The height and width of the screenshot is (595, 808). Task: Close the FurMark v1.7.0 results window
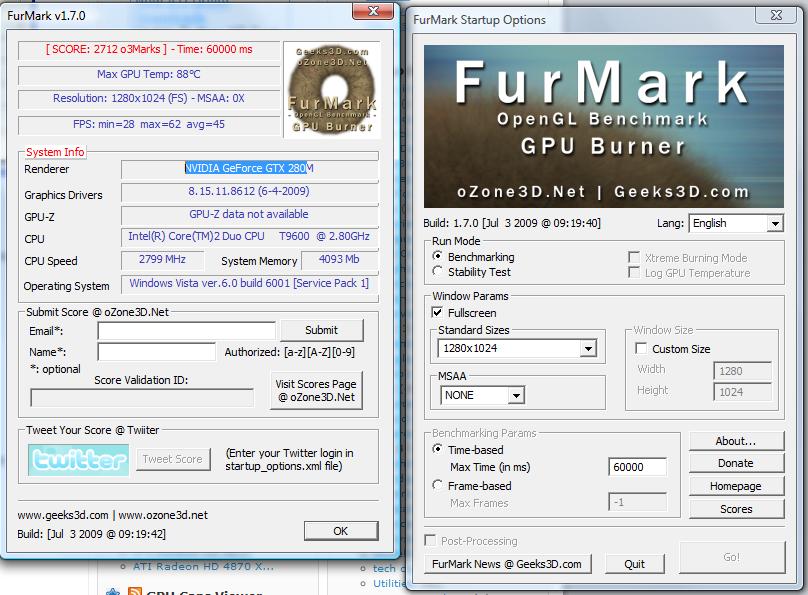(373, 11)
